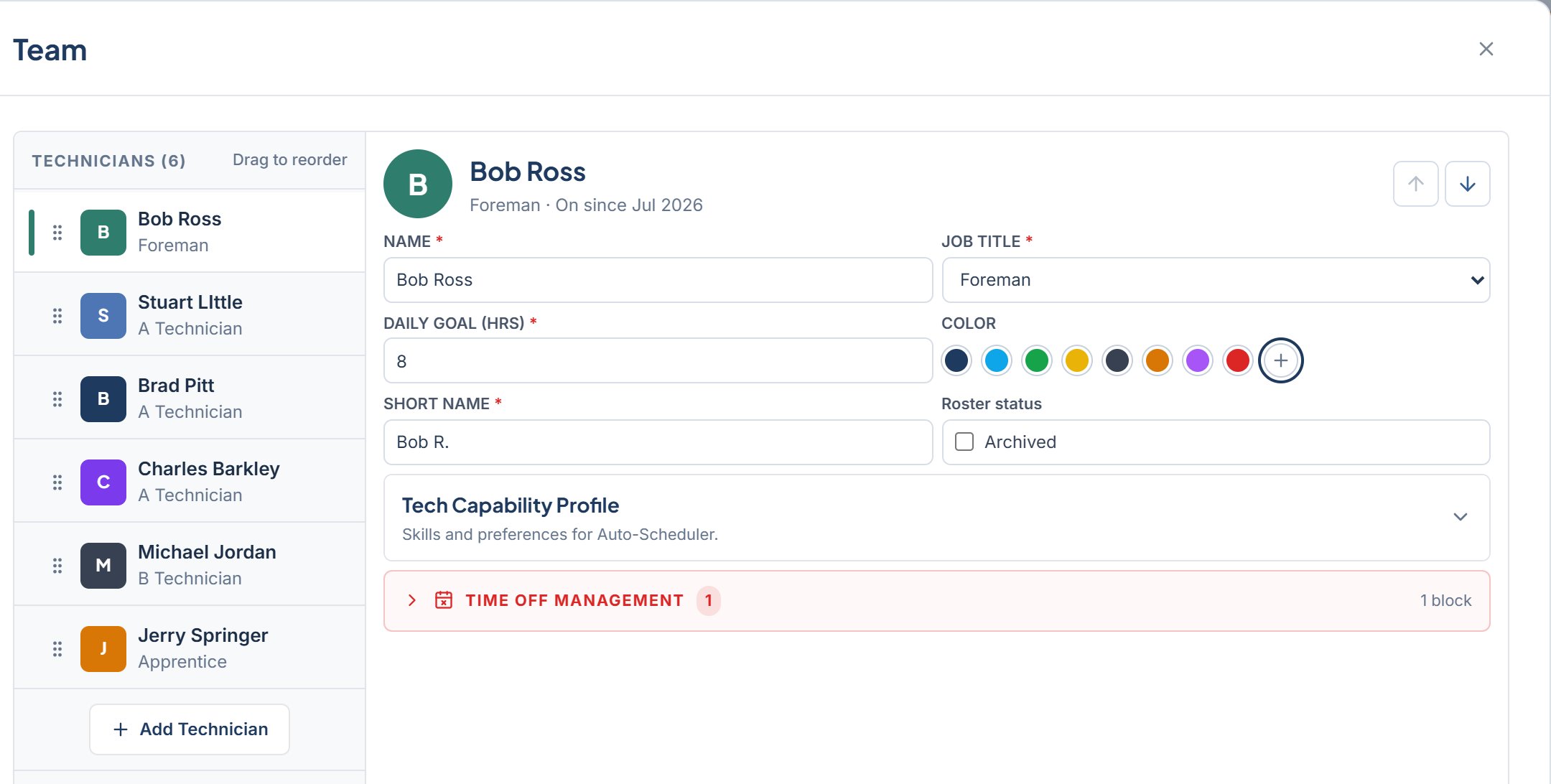1551x784 pixels.
Task: Select Michael Jordan in technician list
Action: click(190, 564)
